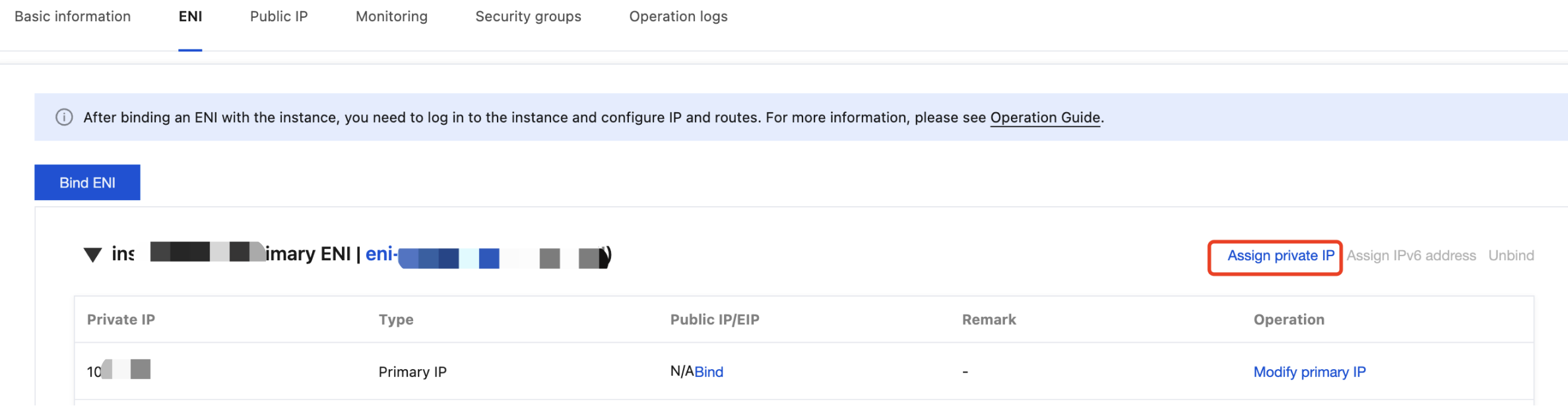The image size is (1568, 416).
Task: Click the Private IP column header
Action: [x=121, y=320]
